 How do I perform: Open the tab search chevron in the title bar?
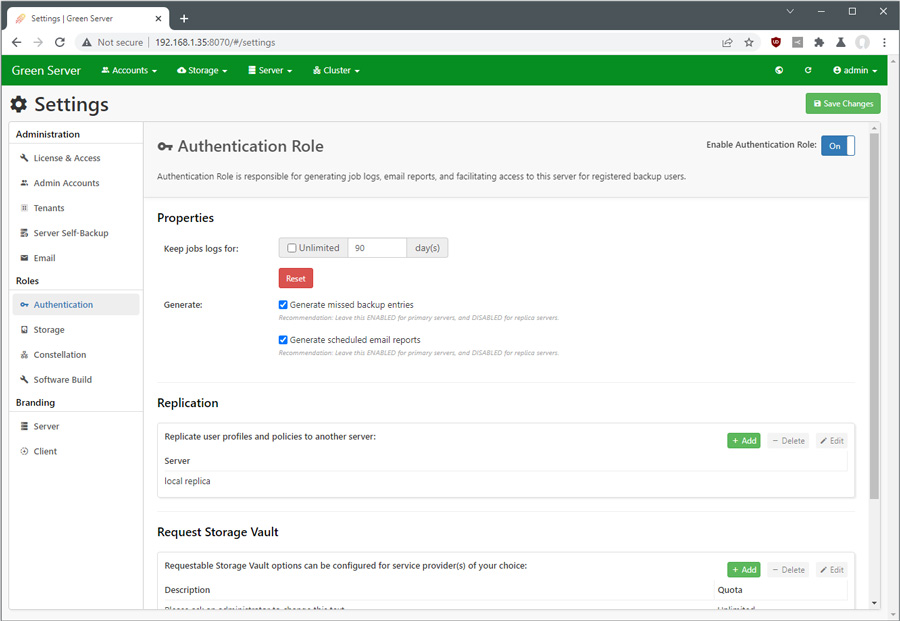coord(790,11)
